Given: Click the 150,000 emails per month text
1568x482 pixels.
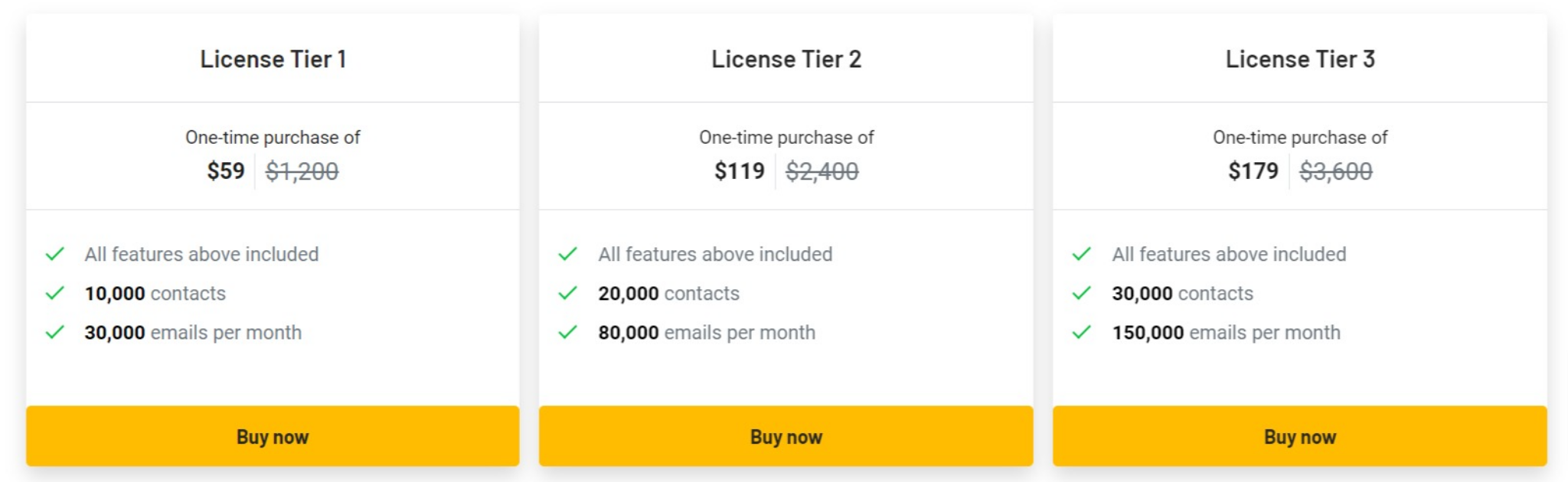Looking at the screenshot, I should pos(1226,333).
